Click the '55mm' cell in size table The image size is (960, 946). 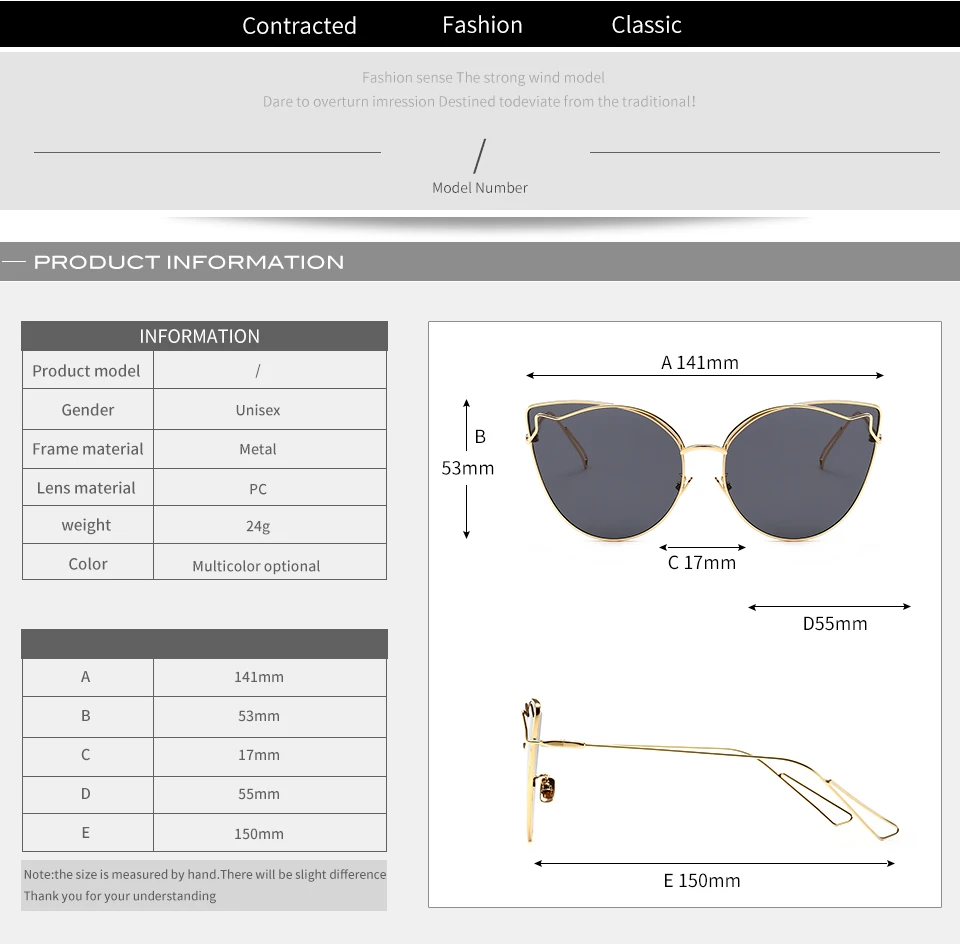(x=270, y=795)
